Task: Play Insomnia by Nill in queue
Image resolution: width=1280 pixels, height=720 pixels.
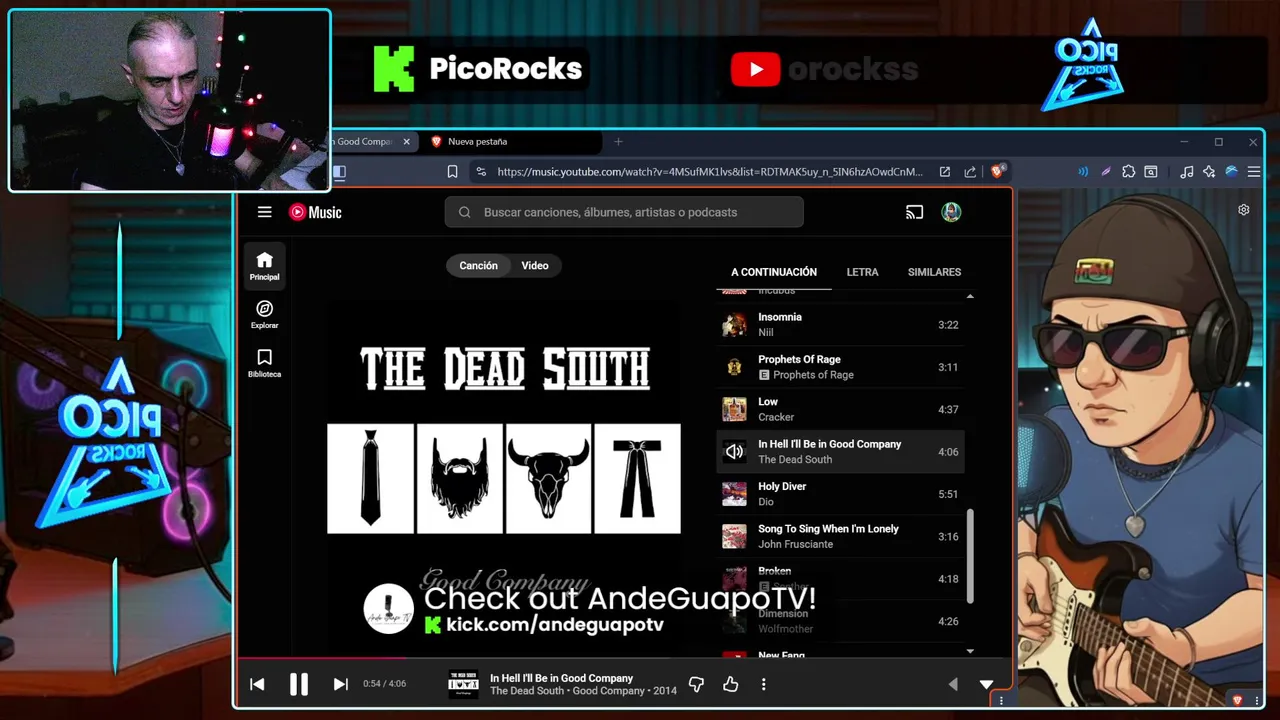Action: 841,325
